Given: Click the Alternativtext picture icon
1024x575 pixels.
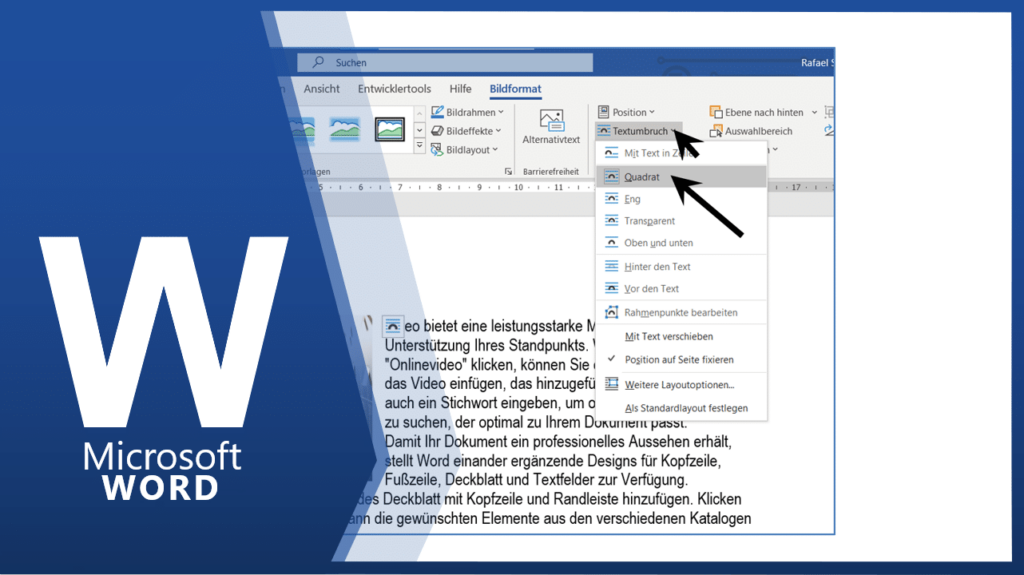Looking at the screenshot, I should point(551,120).
